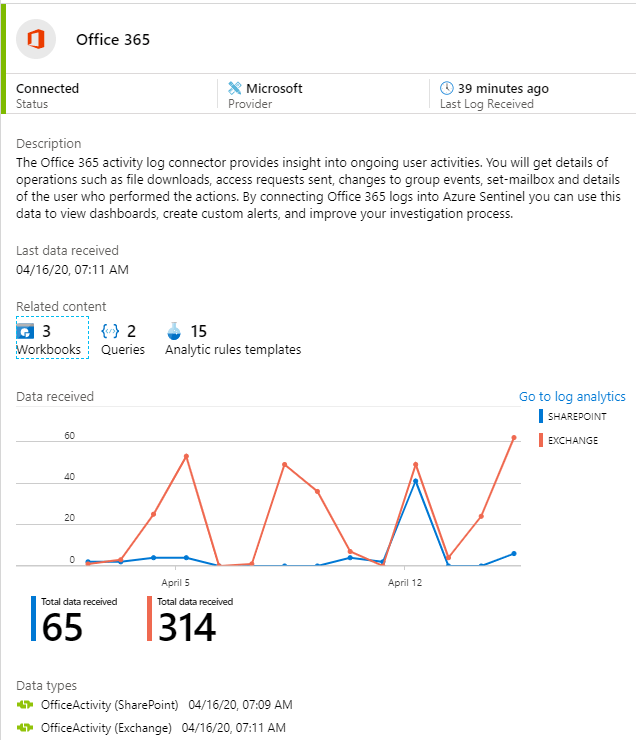Click the Analytic rules flask icon

(174, 330)
